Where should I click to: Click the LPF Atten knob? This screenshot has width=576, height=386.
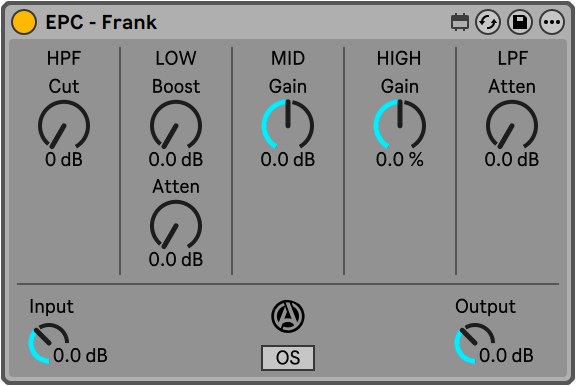[x=512, y=126]
